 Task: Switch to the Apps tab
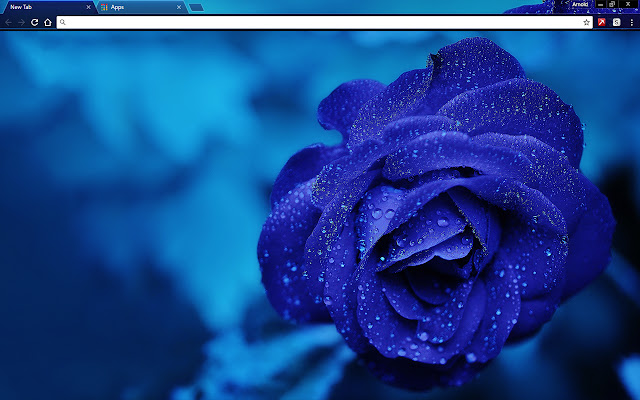pyautogui.click(x=142, y=7)
